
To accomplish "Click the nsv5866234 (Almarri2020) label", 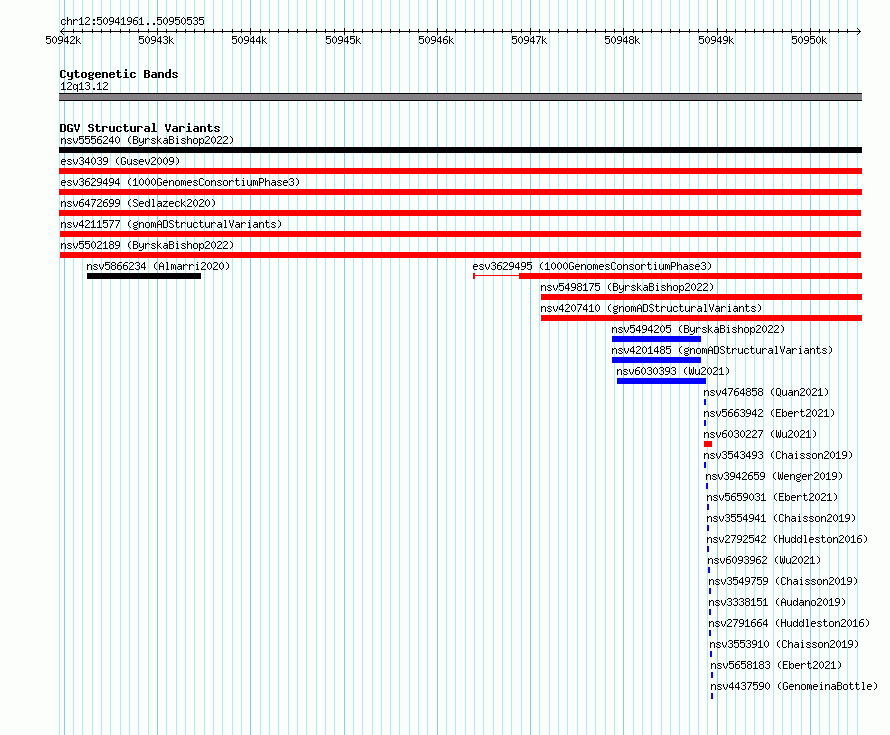I will click(x=158, y=266).
